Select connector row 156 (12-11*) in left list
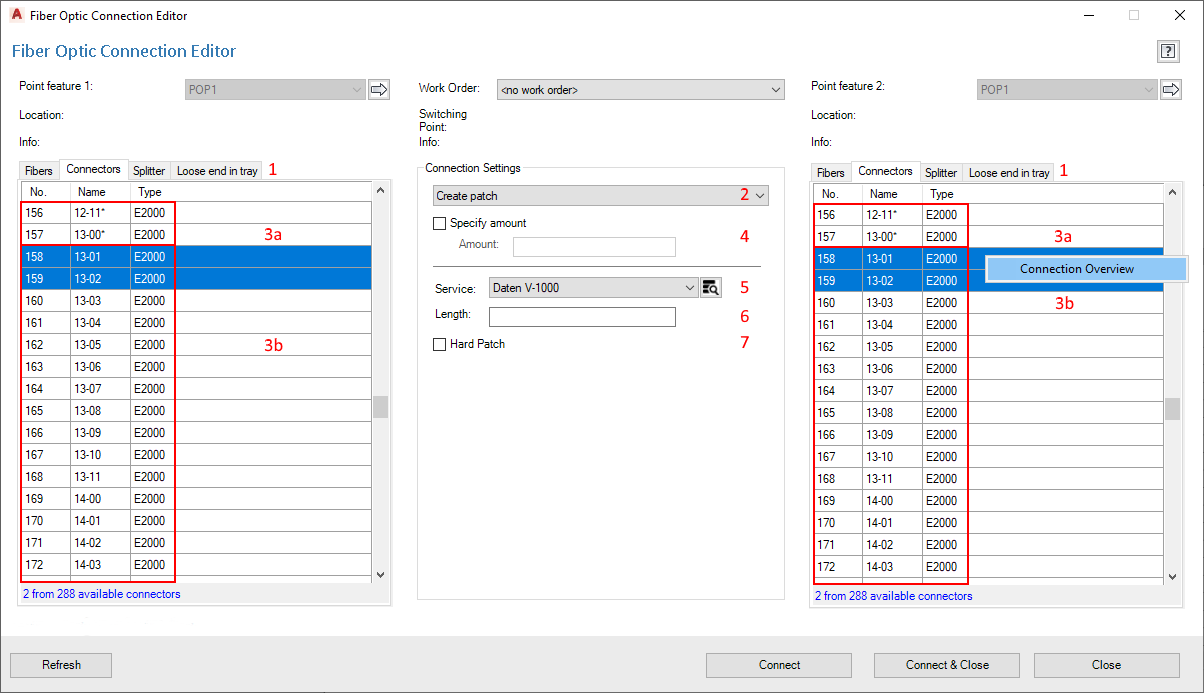 click(196, 213)
